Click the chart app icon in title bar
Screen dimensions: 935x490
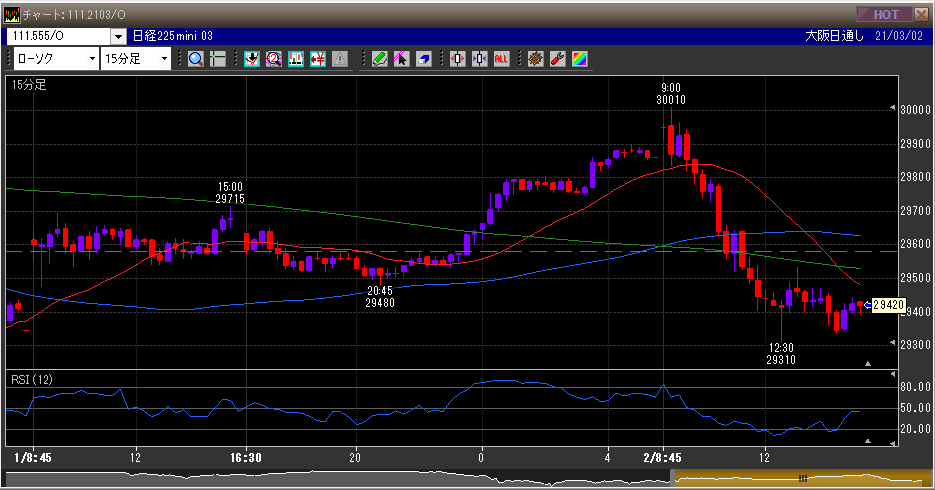click(x=11, y=14)
